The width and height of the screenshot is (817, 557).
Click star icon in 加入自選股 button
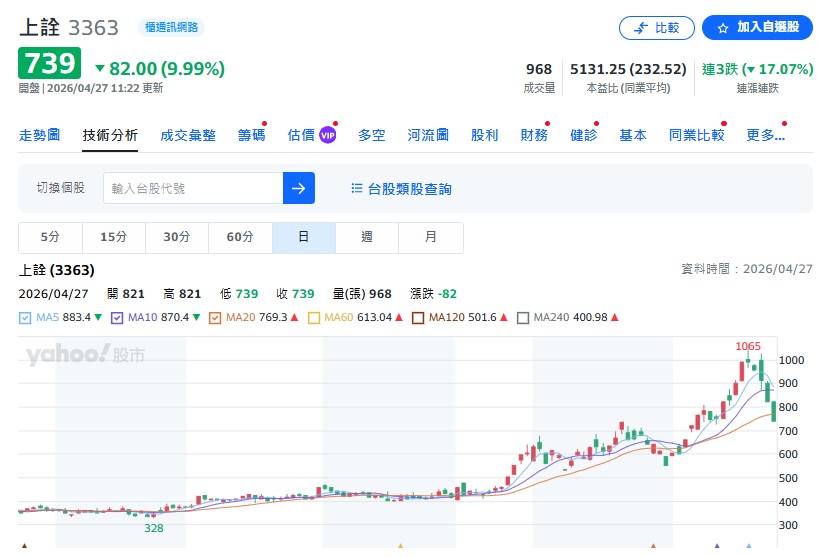coord(723,28)
